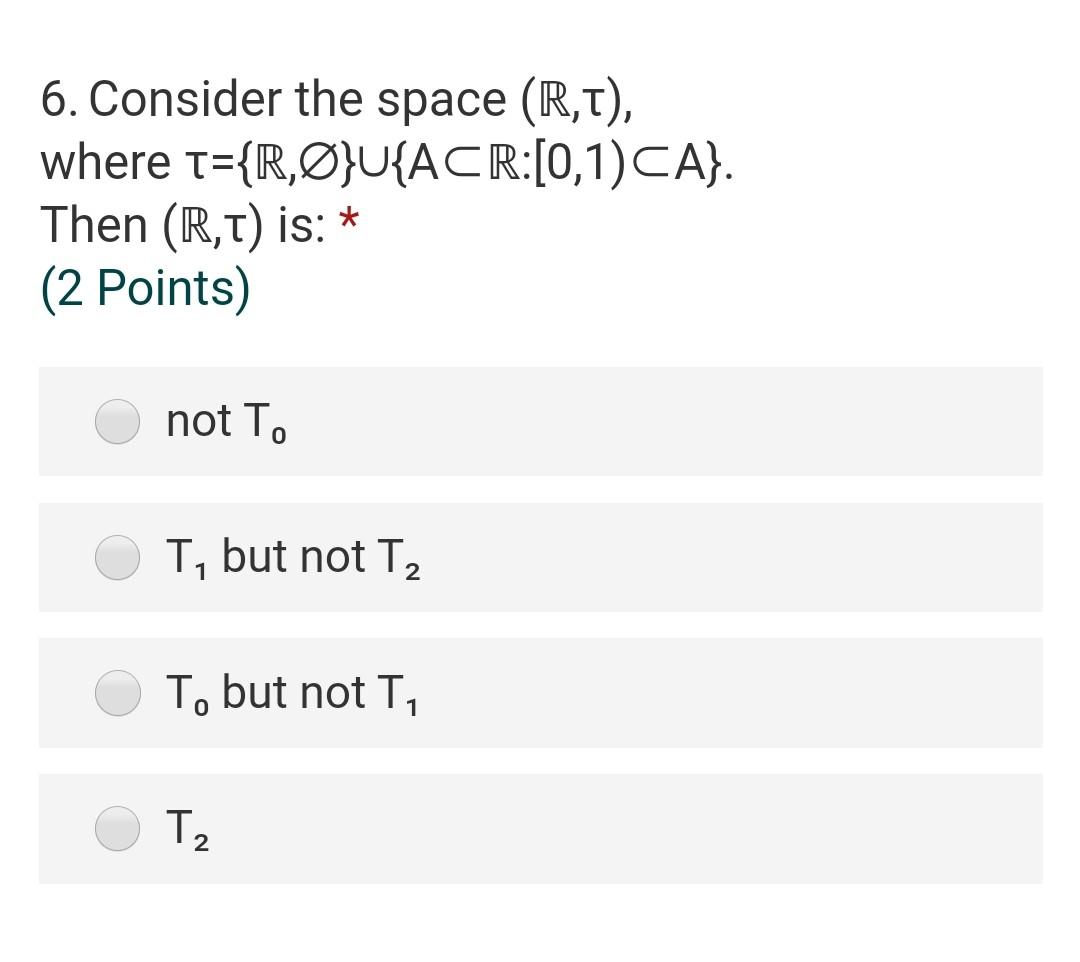
Task: Click the "T₂" answer row
Action: click(x=540, y=829)
